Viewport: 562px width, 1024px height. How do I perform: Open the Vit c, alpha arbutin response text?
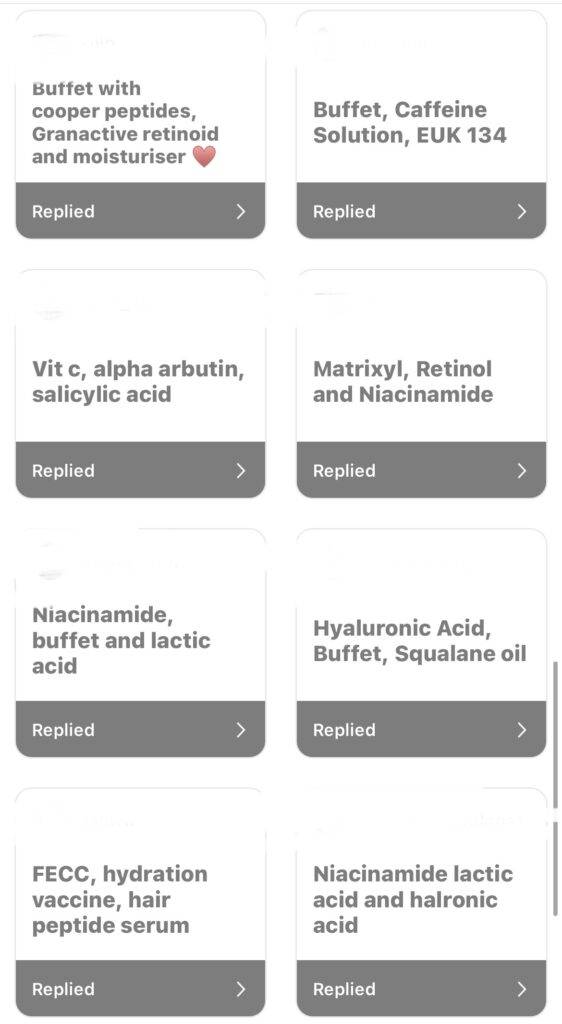pyautogui.click(x=138, y=381)
